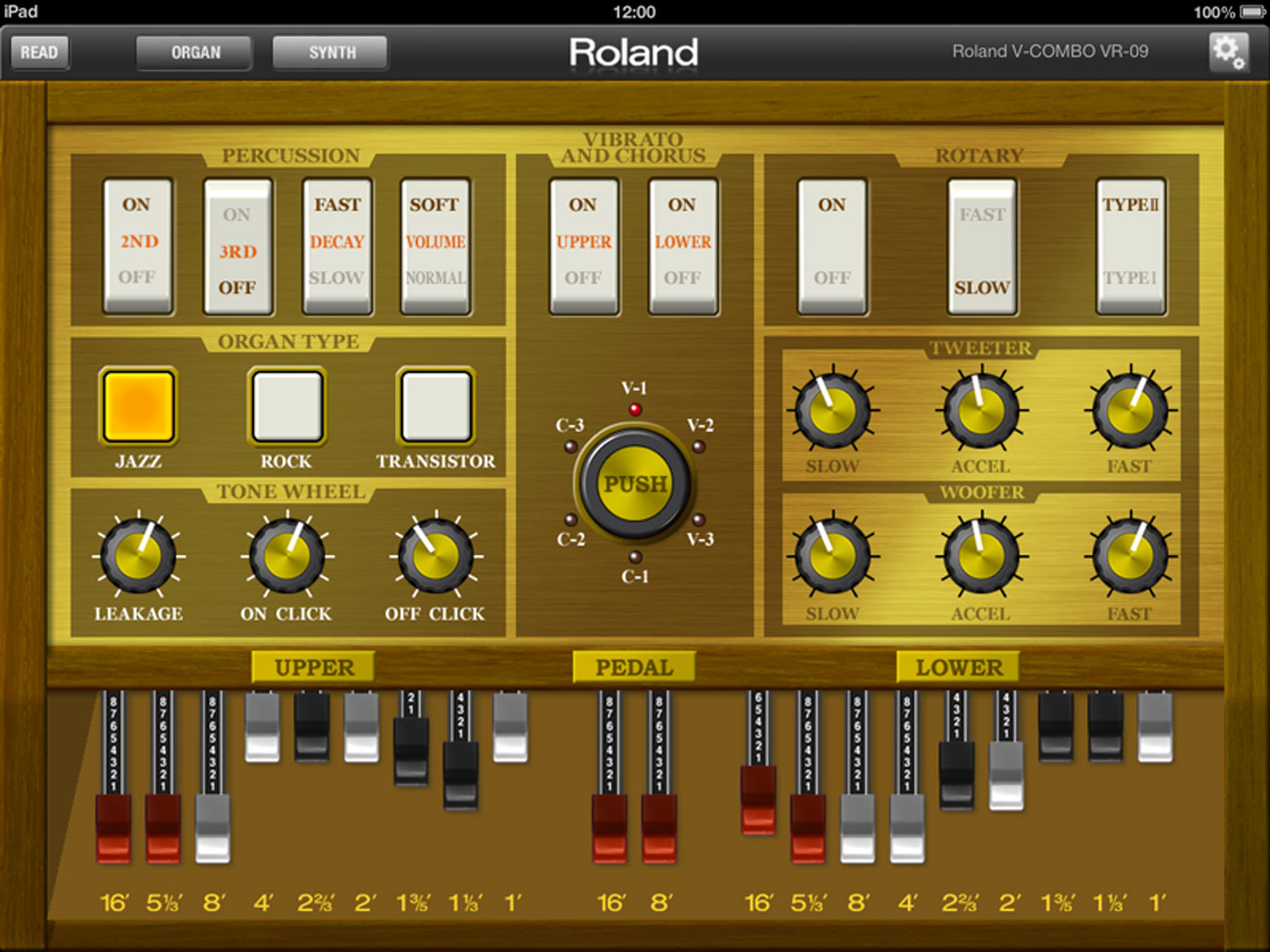Click the Upper 1⅓' black drawbar

[460, 777]
